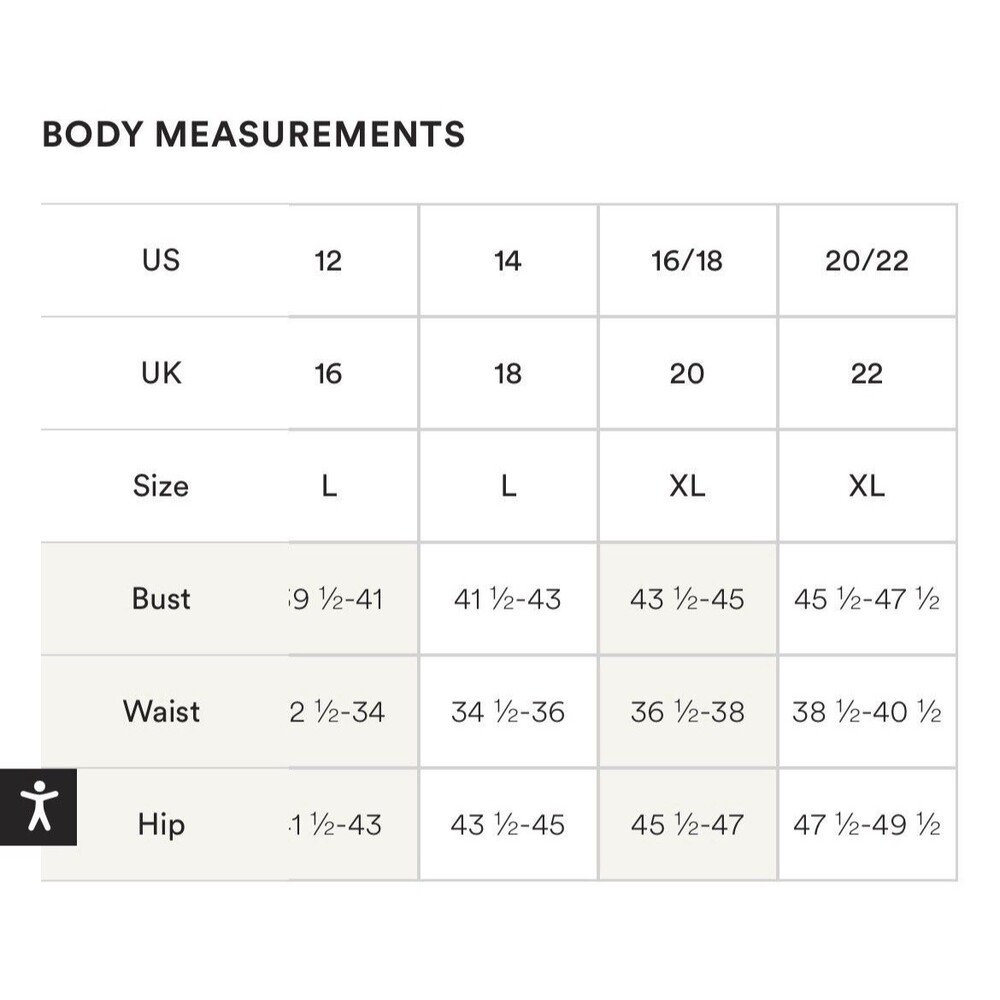Click the BODY MEASUREMENTS heading
Viewport: 1000px width, 1000px height.
(253, 135)
